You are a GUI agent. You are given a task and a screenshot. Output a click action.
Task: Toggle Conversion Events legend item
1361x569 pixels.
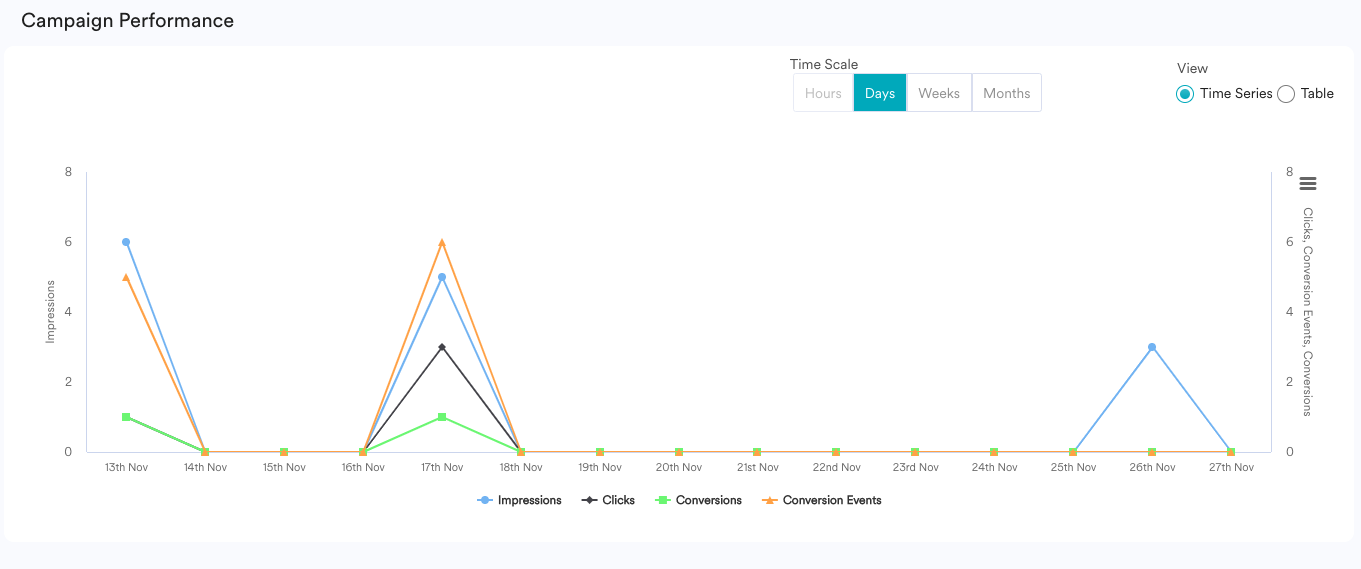click(x=822, y=500)
